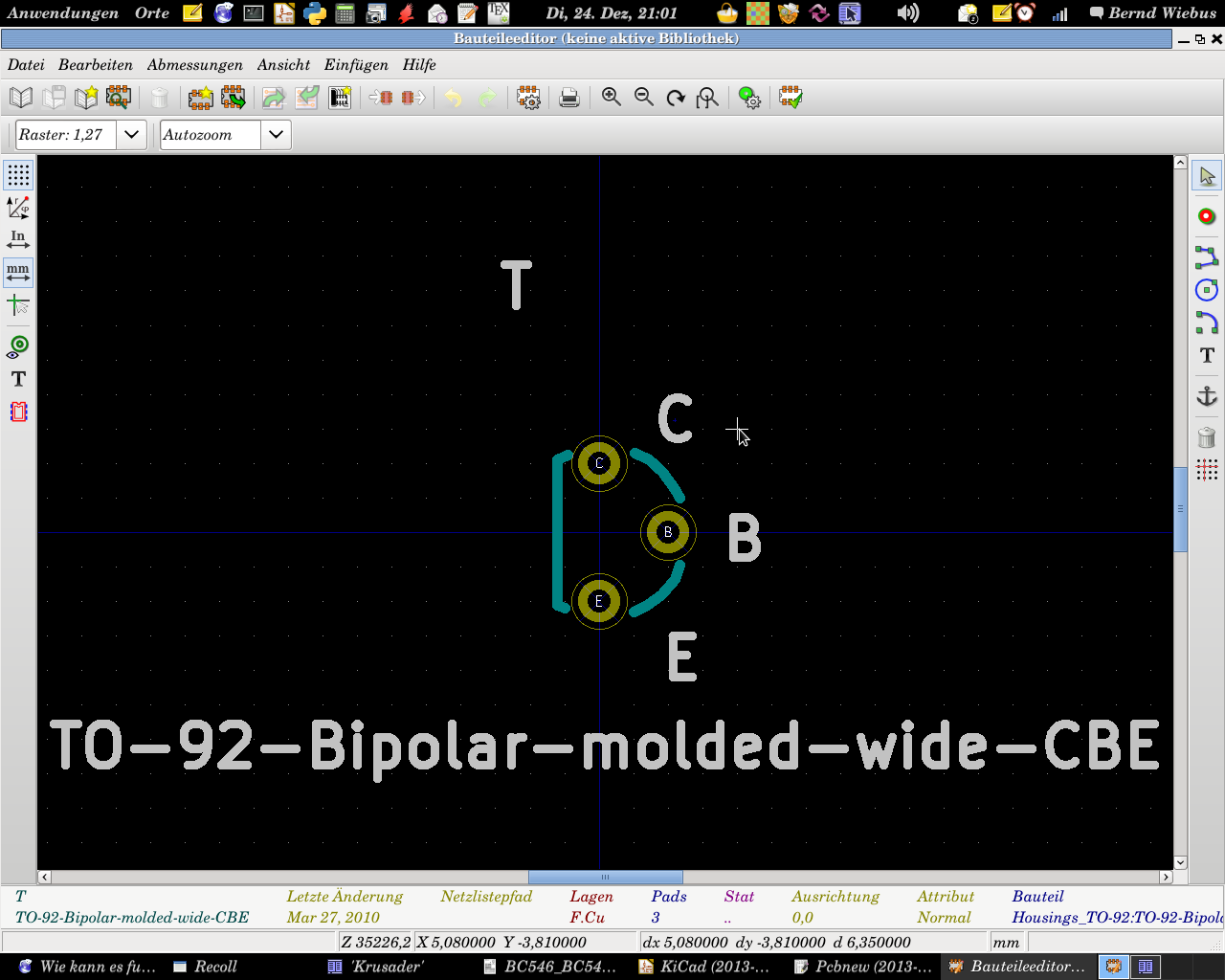Switch to Krusader taskbar window
This screenshot has width=1225, height=980.
point(388,967)
